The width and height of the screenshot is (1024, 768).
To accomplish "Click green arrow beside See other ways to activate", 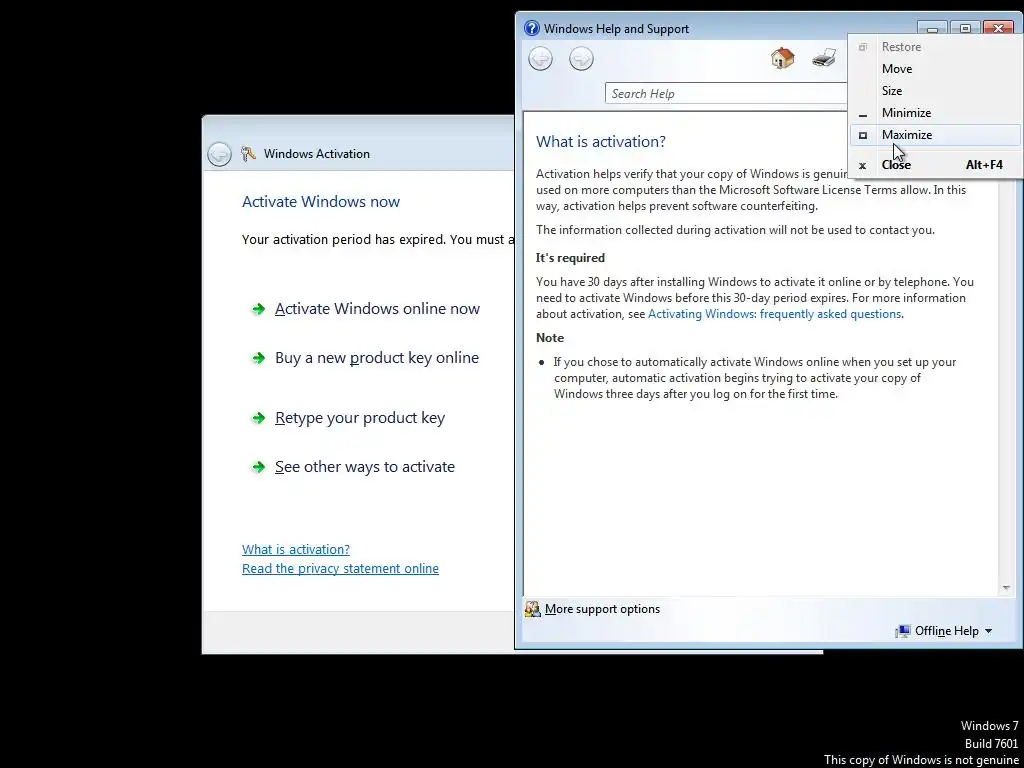I will [x=259, y=467].
